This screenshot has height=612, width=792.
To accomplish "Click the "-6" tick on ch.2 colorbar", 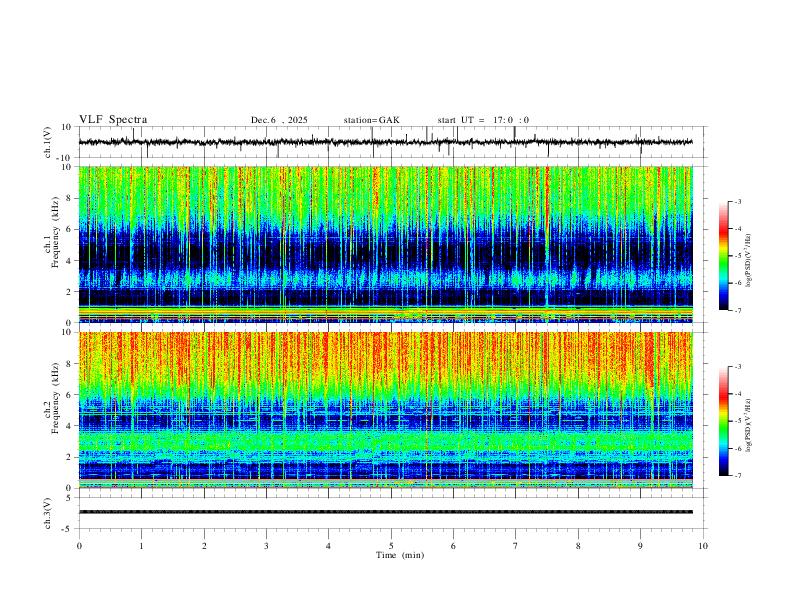I will pos(737,448).
